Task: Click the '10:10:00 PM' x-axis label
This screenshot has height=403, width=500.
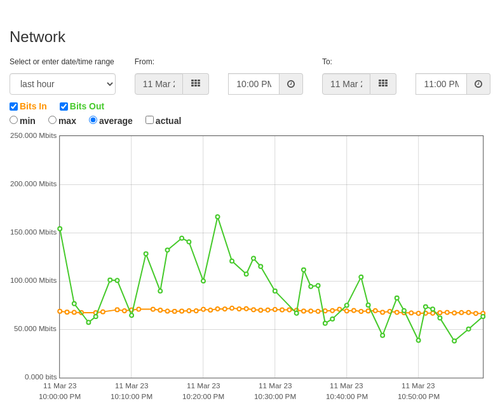Action: coord(131,397)
